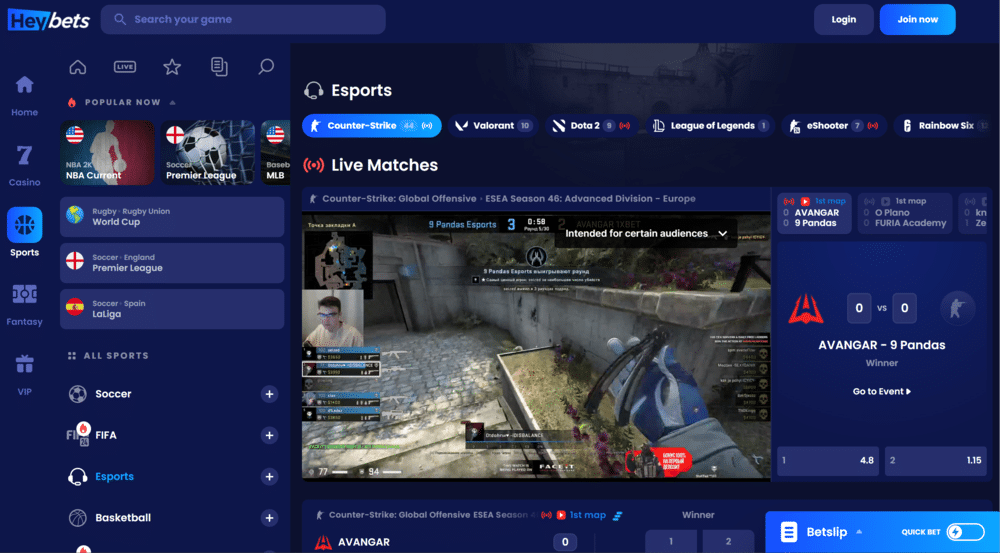This screenshot has width=1000, height=553.
Task: Click the England flag on Premier League row
Action: tap(75, 261)
